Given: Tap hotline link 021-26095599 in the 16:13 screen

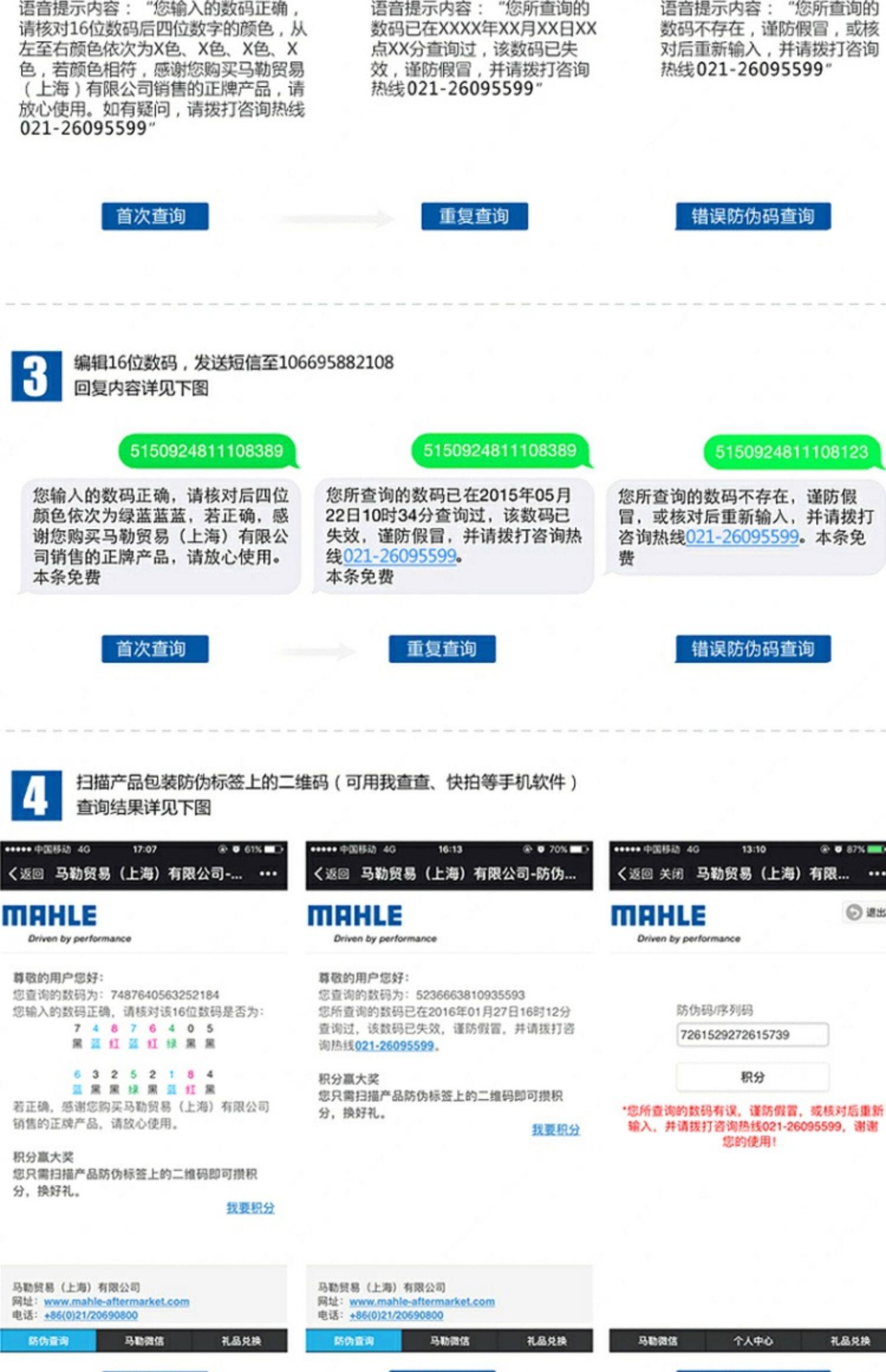Looking at the screenshot, I should (x=394, y=1045).
